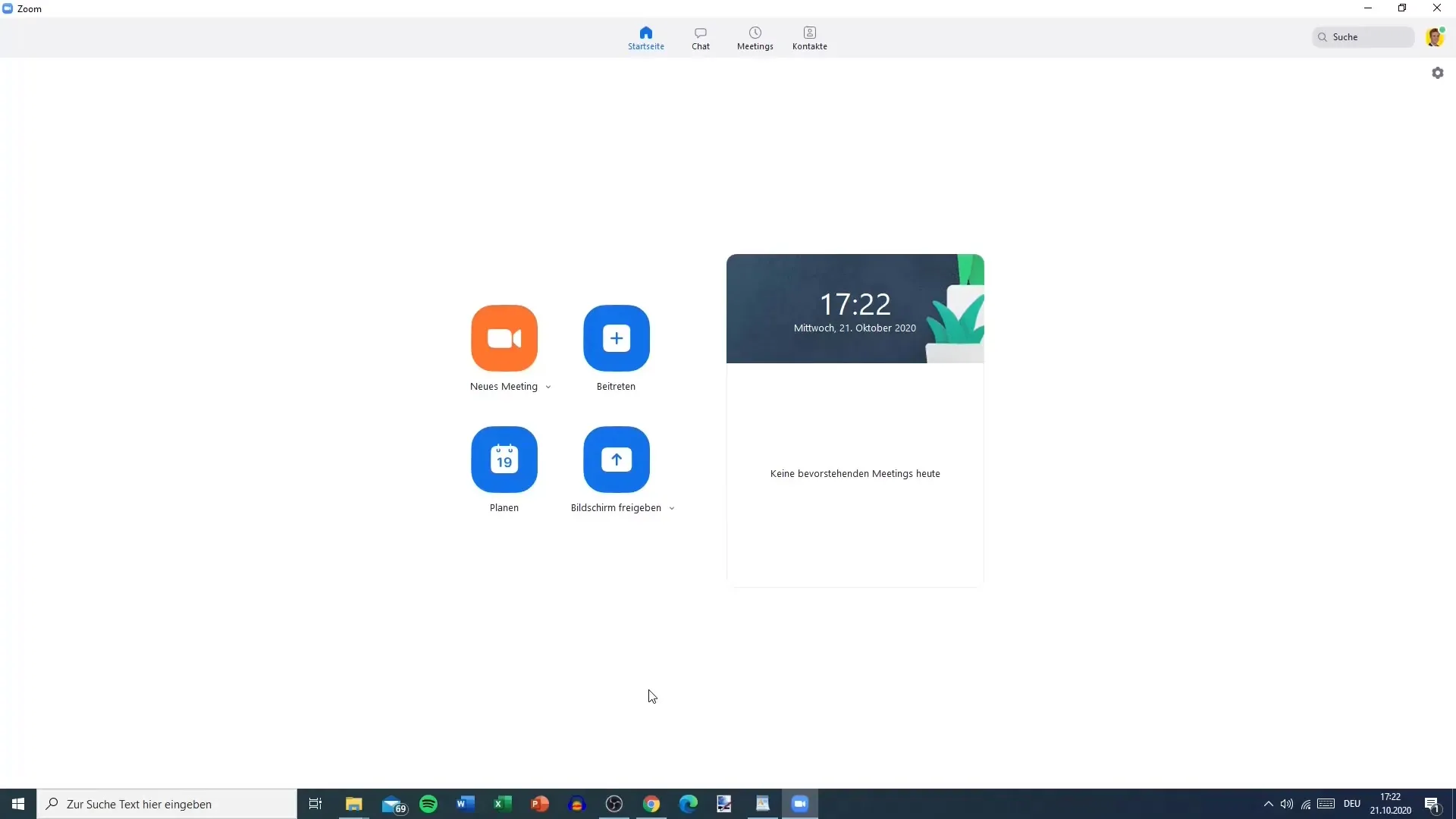Open the Kontakte section
The width and height of the screenshot is (1456, 819).
[810, 37]
